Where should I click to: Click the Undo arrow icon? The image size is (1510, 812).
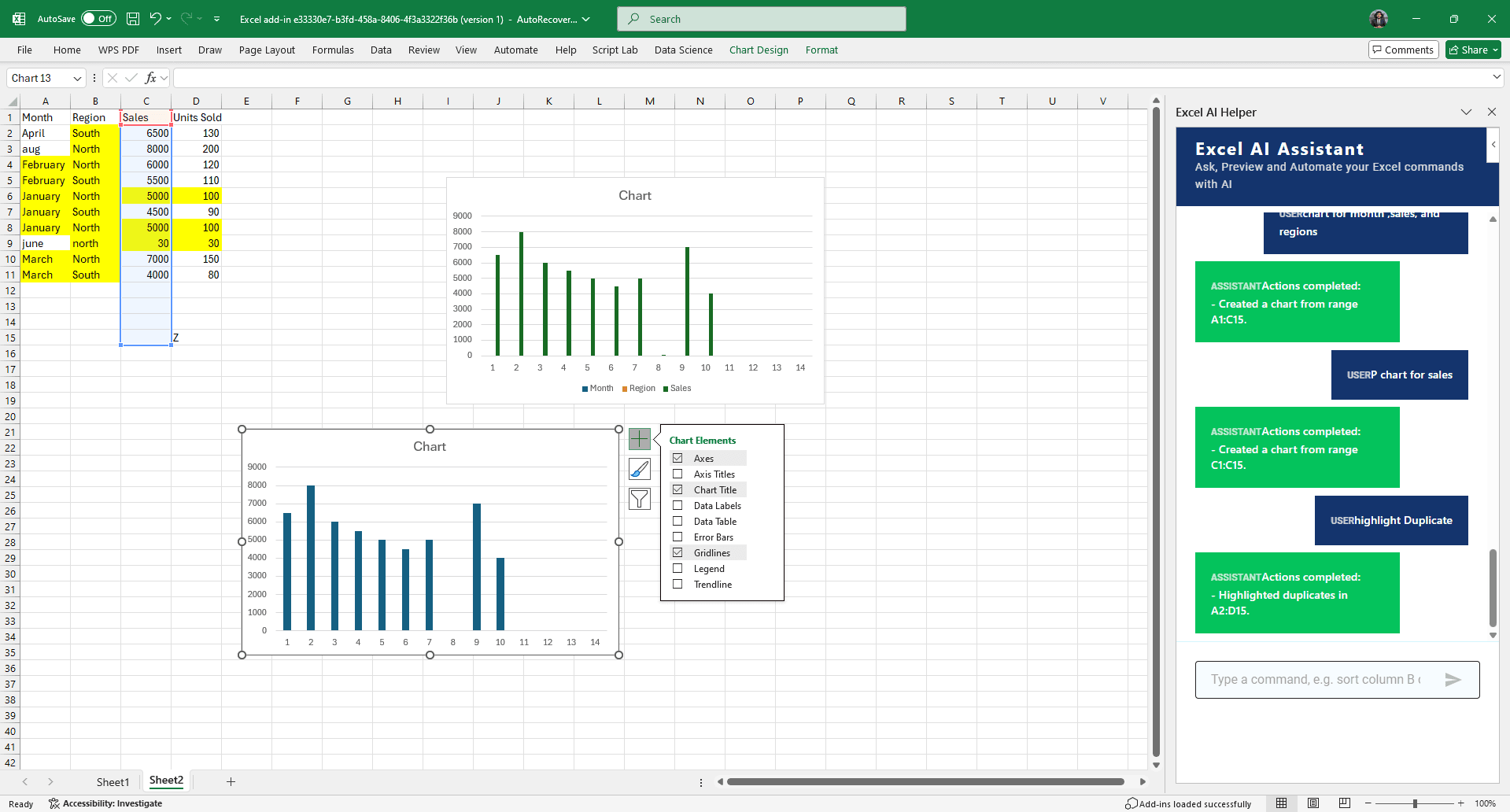point(156,19)
